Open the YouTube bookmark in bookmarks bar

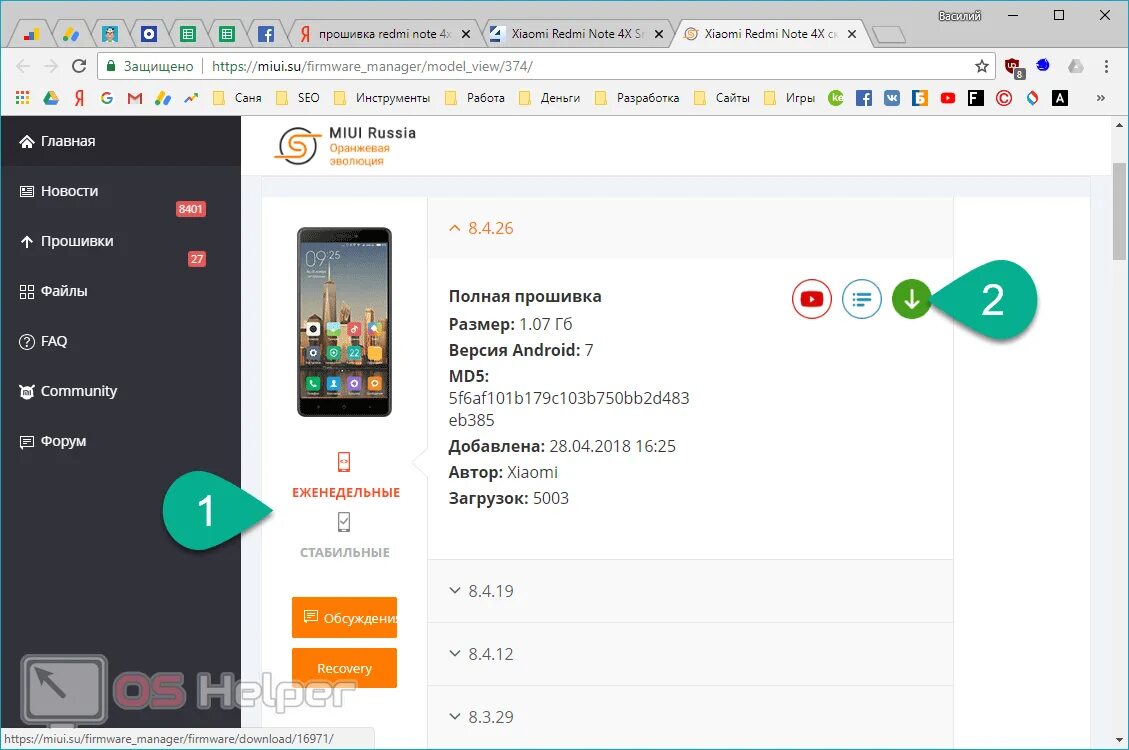(948, 98)
